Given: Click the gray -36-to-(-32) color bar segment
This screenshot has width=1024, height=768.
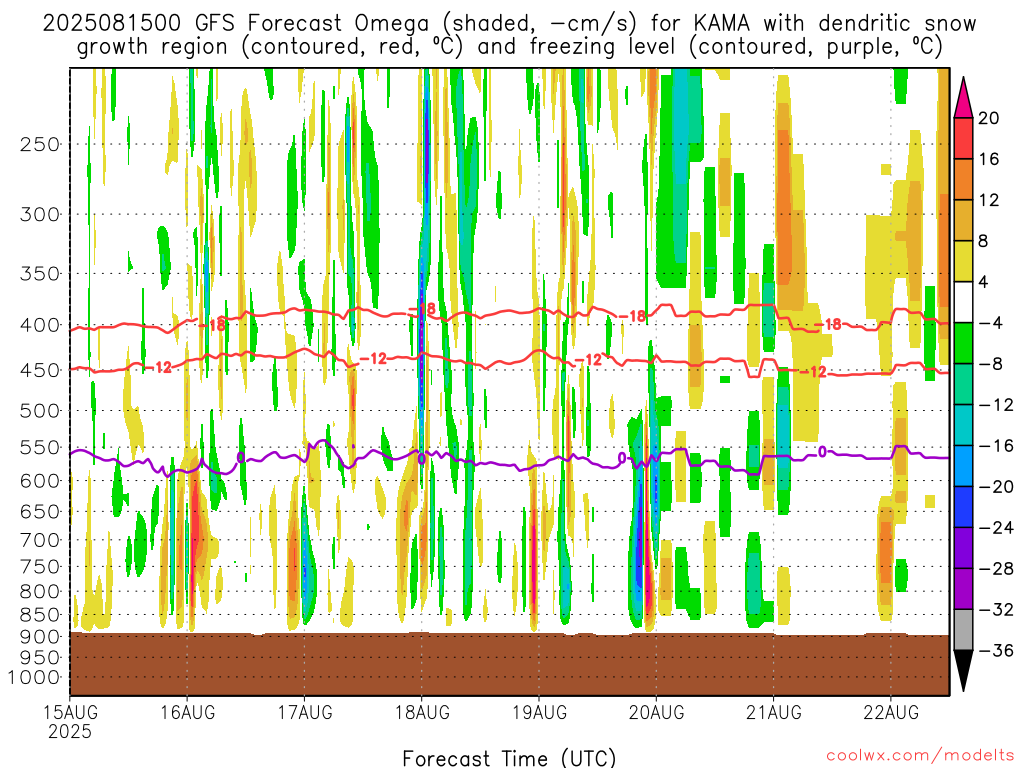Looking at the screenshot, I should [963, 630].
